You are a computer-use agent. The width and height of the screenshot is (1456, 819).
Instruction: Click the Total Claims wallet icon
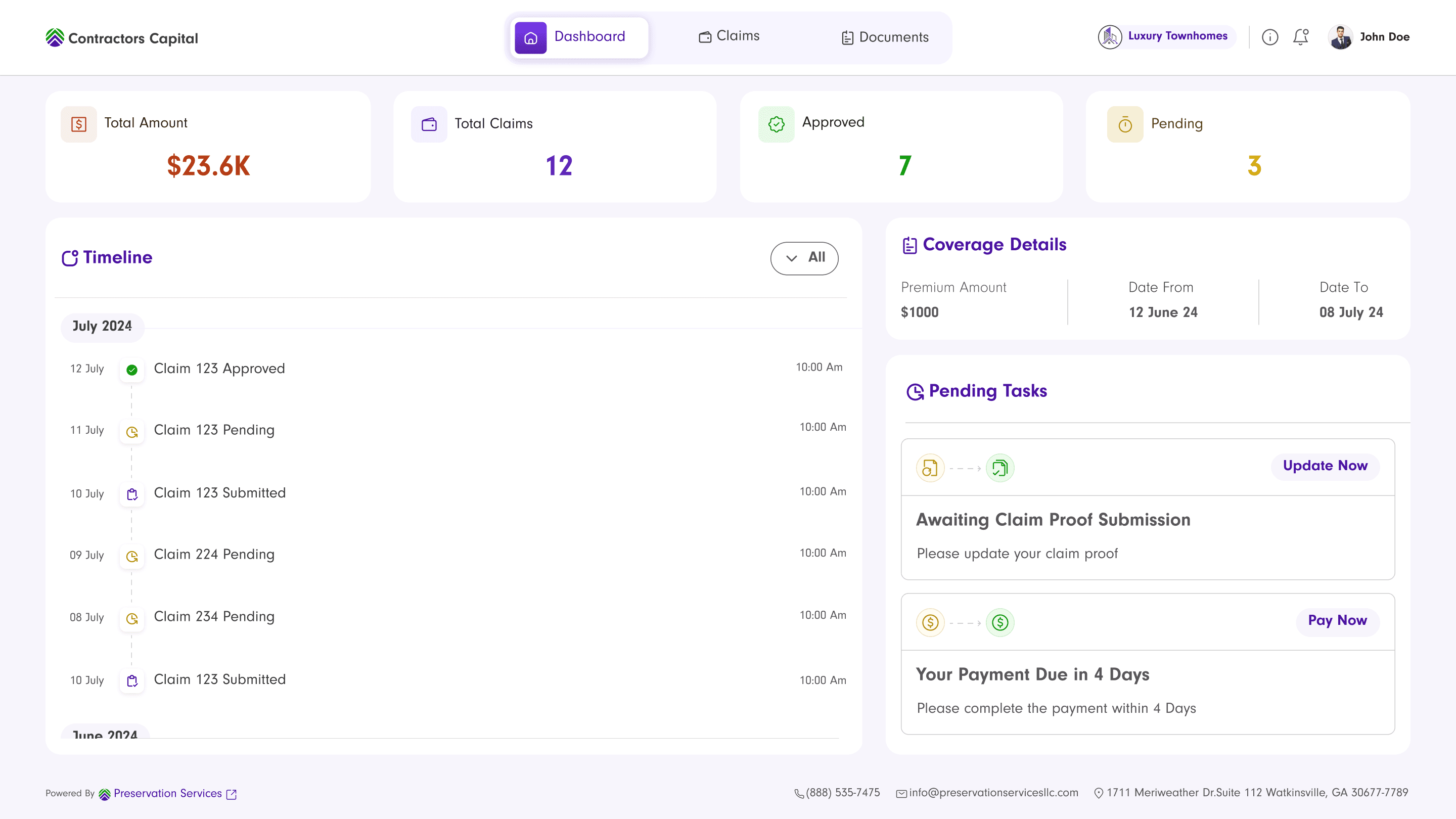[429, 124]
